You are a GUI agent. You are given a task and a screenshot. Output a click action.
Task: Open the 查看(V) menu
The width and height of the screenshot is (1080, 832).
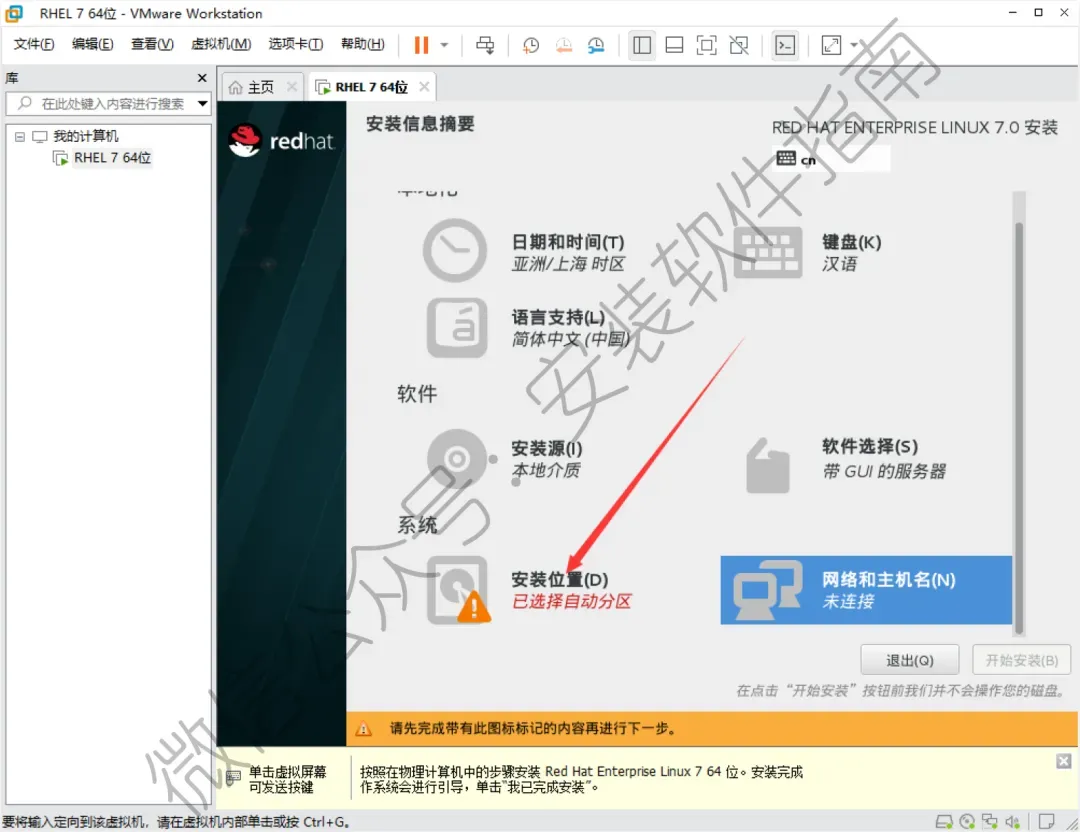point(152,44)
